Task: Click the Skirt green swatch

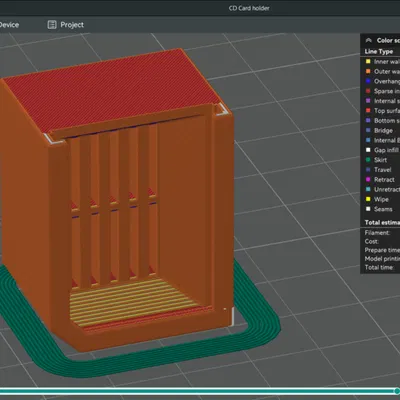Action: 368,160
